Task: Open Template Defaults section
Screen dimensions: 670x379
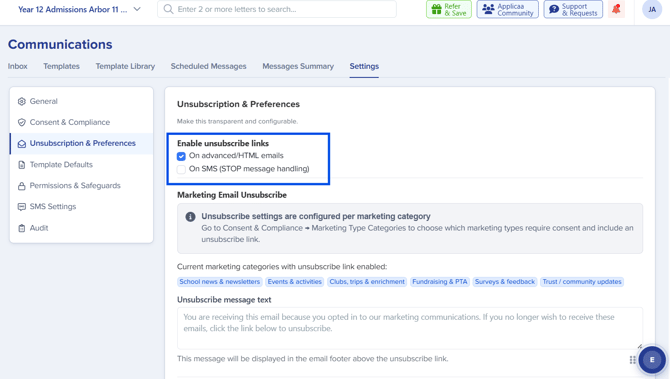Action: tap(81, 165)
